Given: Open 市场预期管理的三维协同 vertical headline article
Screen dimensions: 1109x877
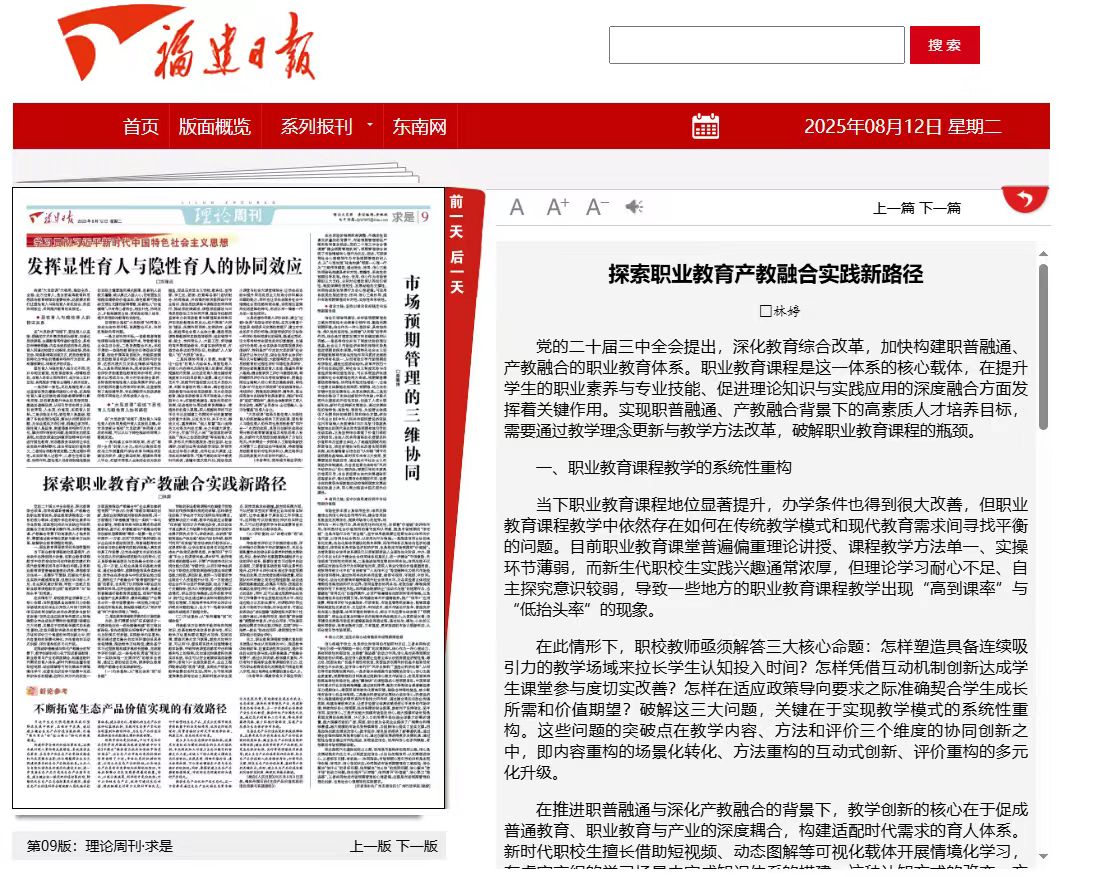Looking at the screenshot, I should 412,377.
